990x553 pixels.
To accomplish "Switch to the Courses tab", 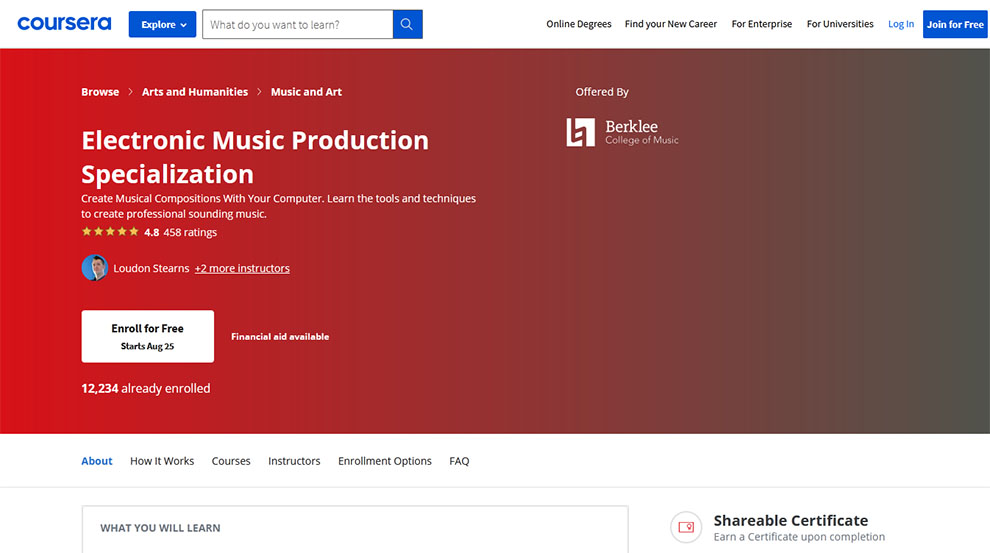I will pos(231,461).
